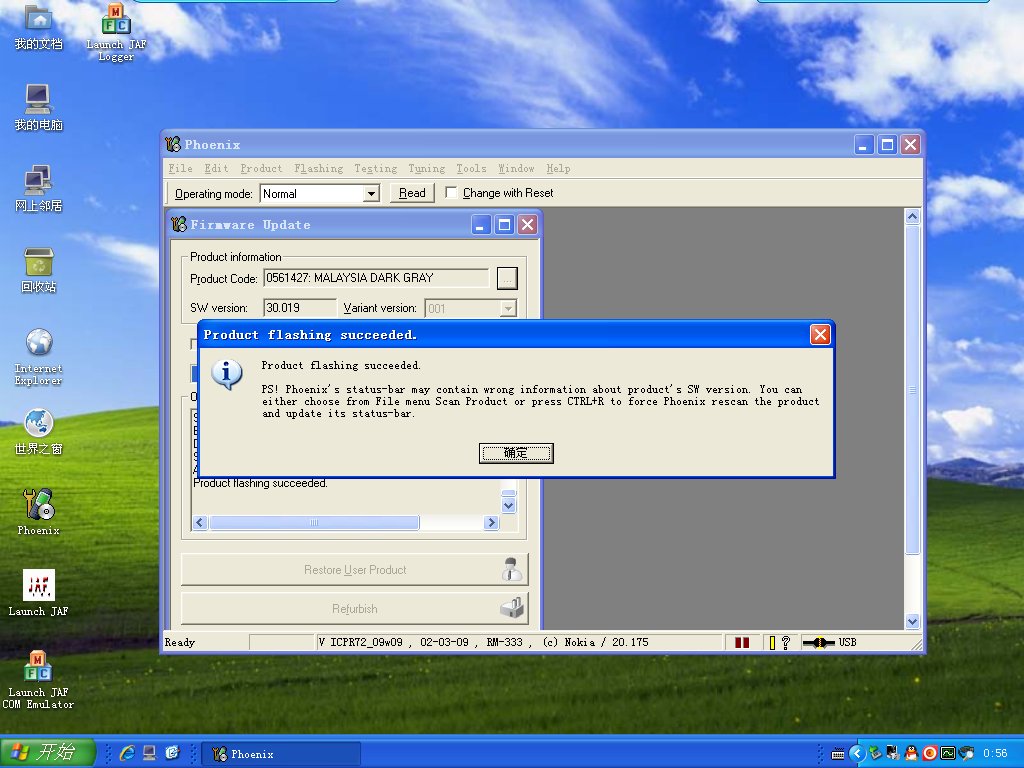Click the red bars status bar indicator

click(x=742, y=643)
